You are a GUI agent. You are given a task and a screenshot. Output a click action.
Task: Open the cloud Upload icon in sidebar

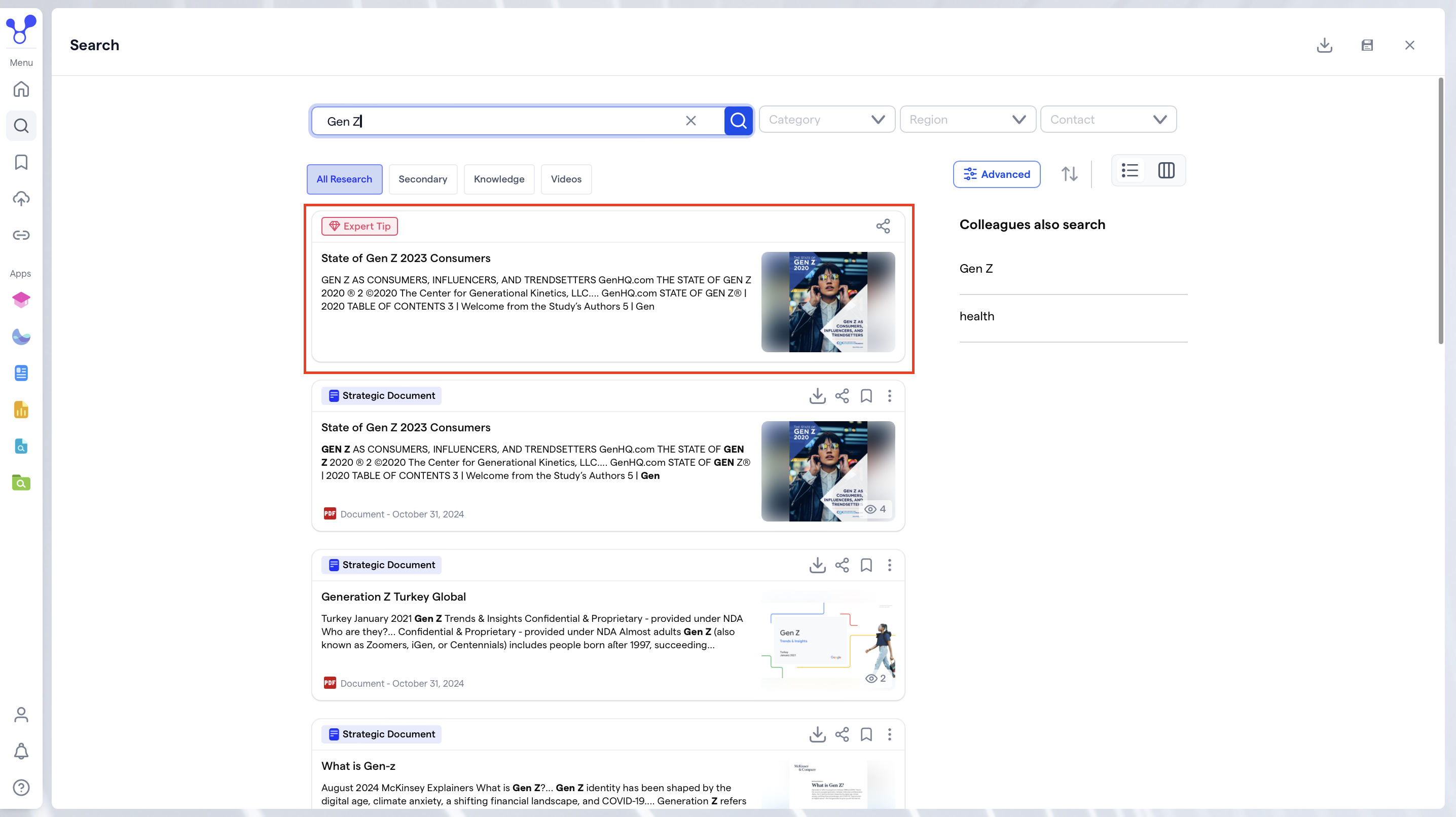pos(21,199)
